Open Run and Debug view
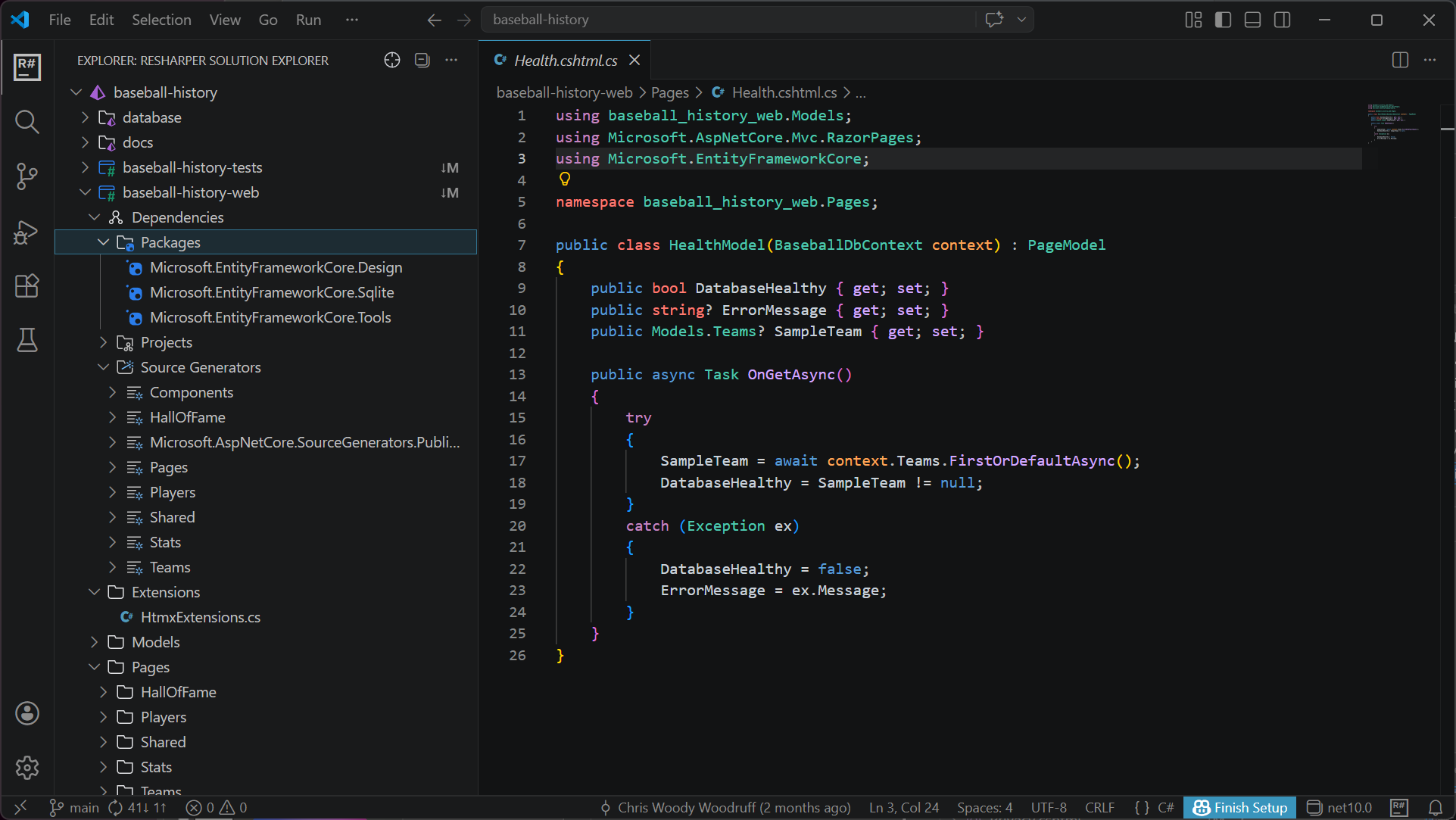1456x820 pixels. click(x=27, y=232)
